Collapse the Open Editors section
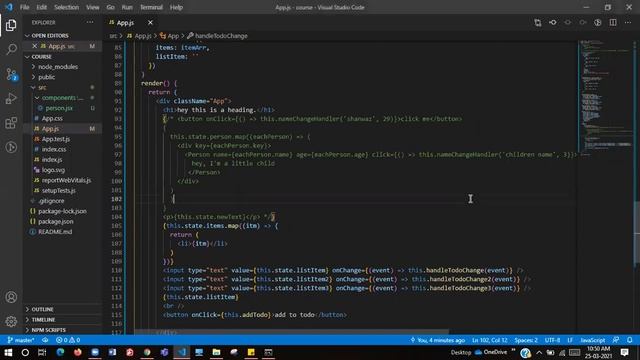Image resolution: width=640 pixels, height=360 pixels. coord(62,36)
